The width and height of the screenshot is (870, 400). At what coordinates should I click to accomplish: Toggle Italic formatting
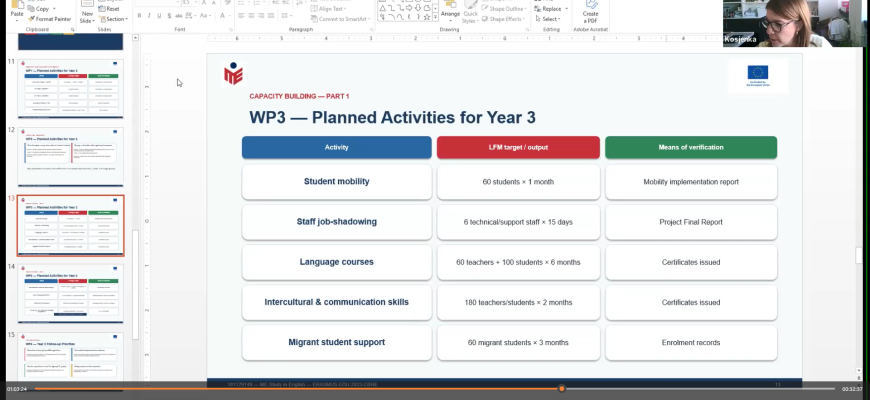point(149,16)
